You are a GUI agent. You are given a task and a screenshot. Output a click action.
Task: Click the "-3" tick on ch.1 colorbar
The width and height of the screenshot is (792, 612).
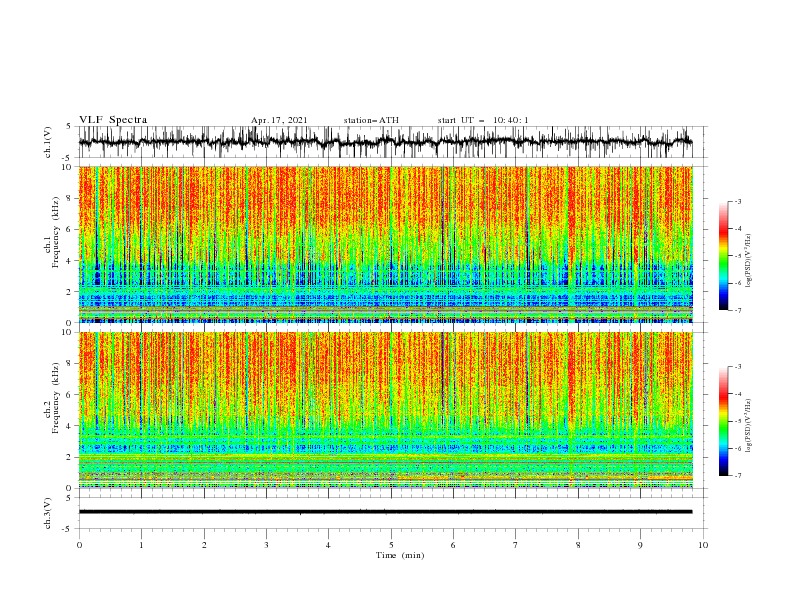pyautogui.click(x=737, y=201)
